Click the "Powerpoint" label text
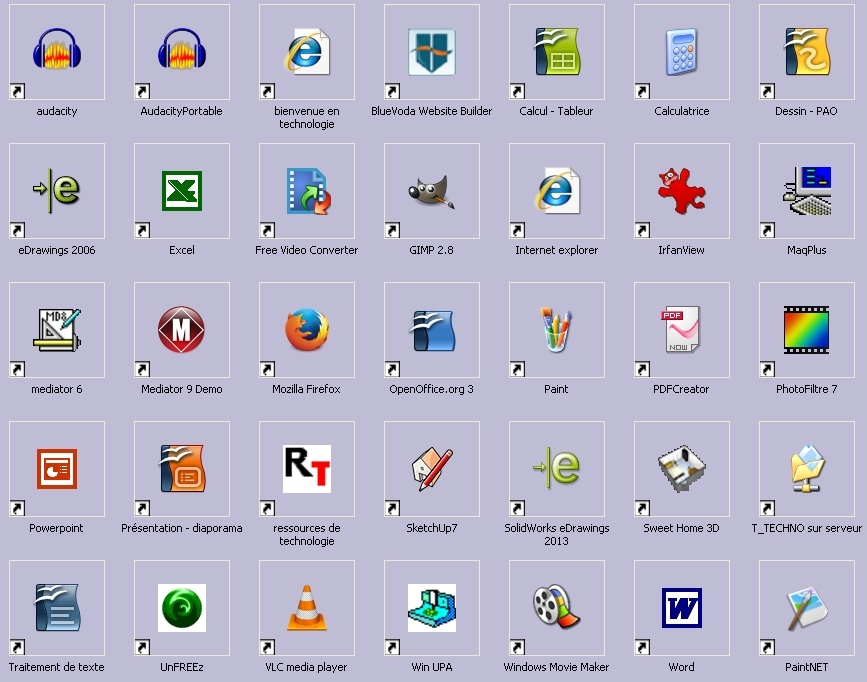Viewport: 867px width, 682px height. [x=56, y=528]
